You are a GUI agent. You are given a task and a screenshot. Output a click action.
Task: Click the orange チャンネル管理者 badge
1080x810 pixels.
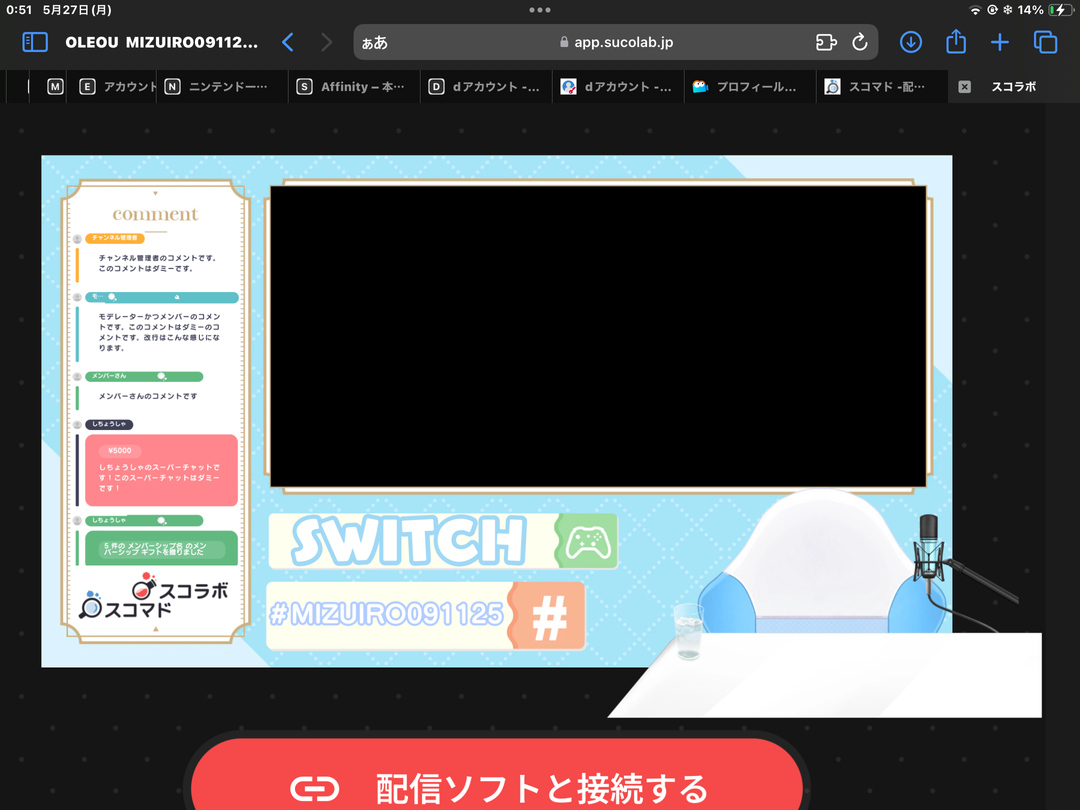coord(114,238)
